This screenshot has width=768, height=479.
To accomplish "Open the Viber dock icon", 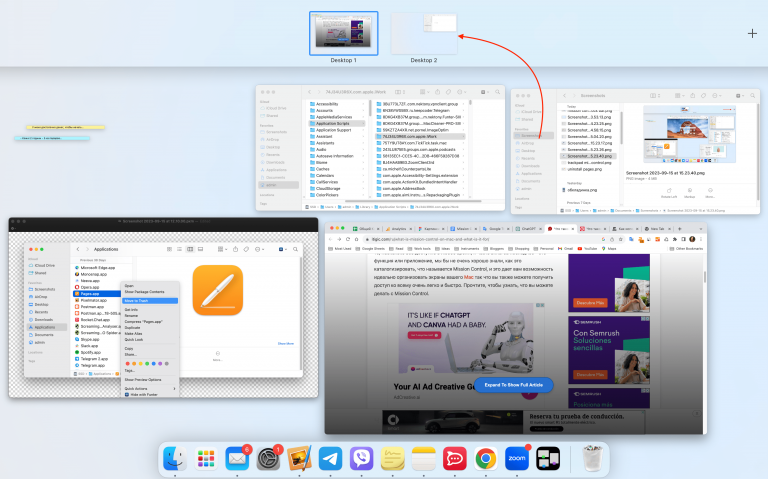I will 361,458.
